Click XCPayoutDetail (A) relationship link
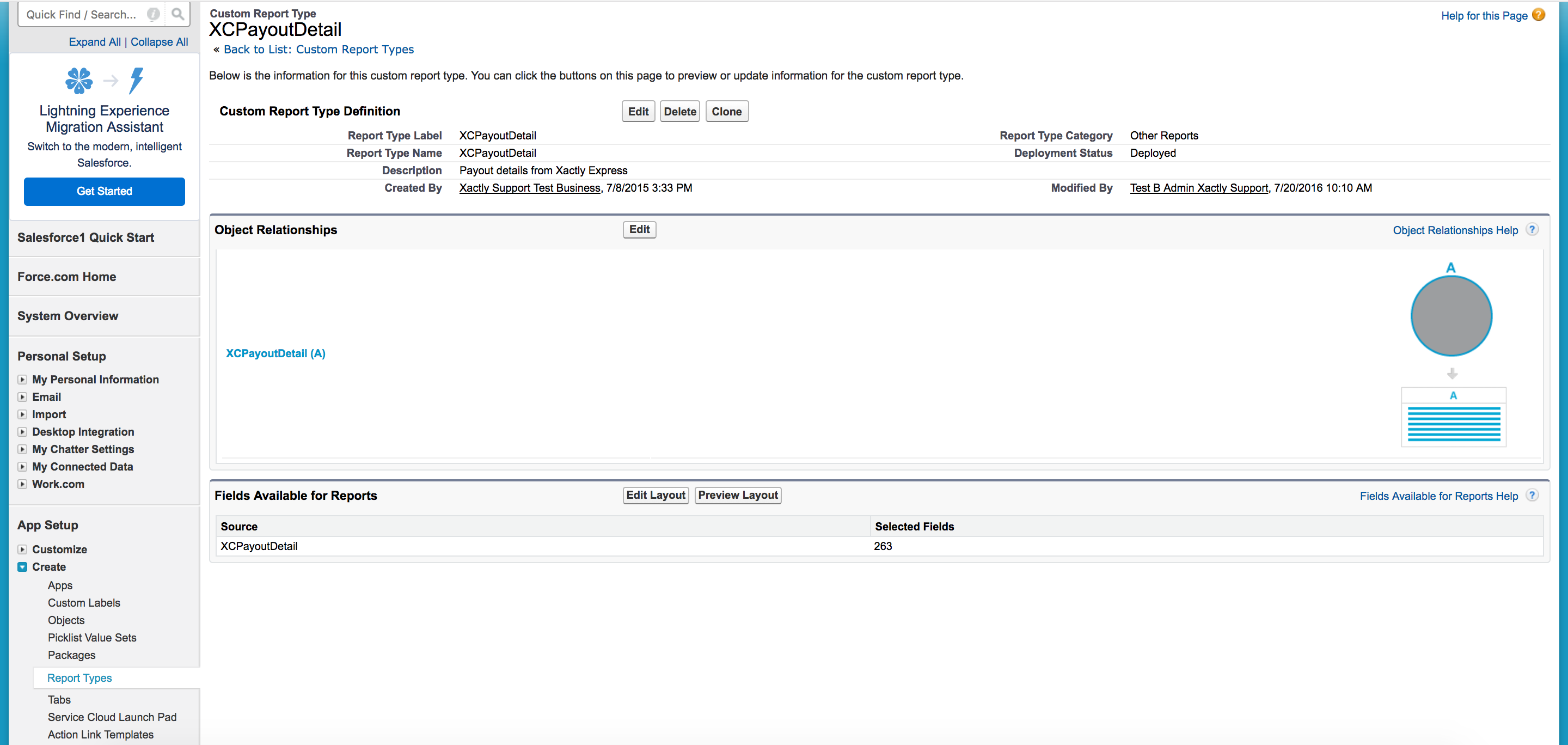The image size is (1568, 745). (x=275, y=353)
